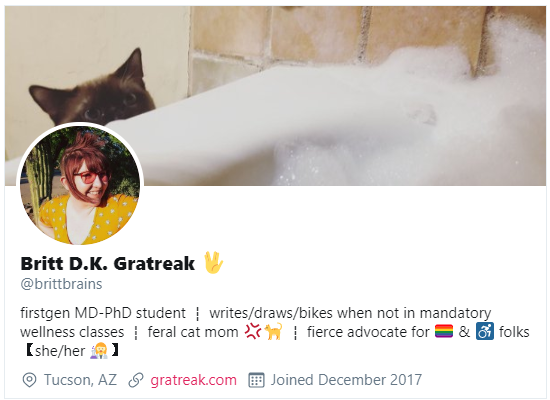Click the chain link icon
Image resolution: width=550 pixels, height=400 pixels.
[136, 380]
